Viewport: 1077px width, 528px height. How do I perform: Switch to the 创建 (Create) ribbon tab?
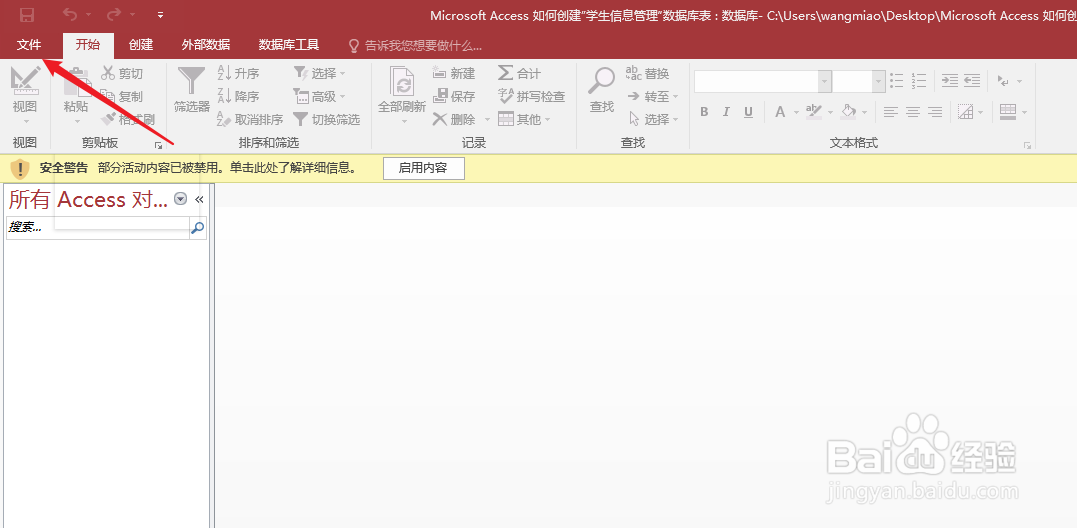(x=141, y=45)
